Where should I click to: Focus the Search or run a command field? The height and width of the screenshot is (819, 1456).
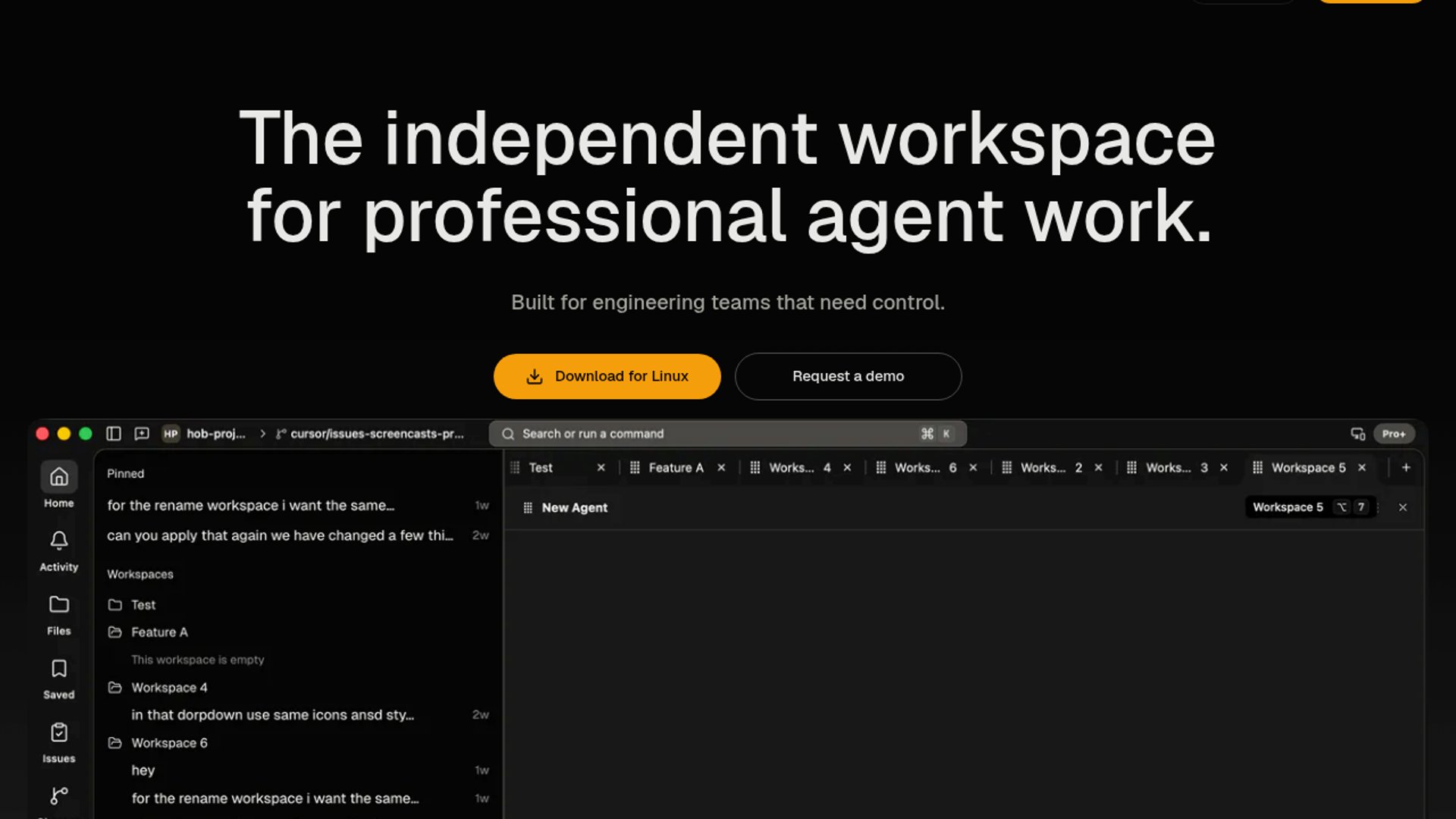point(727,434)
